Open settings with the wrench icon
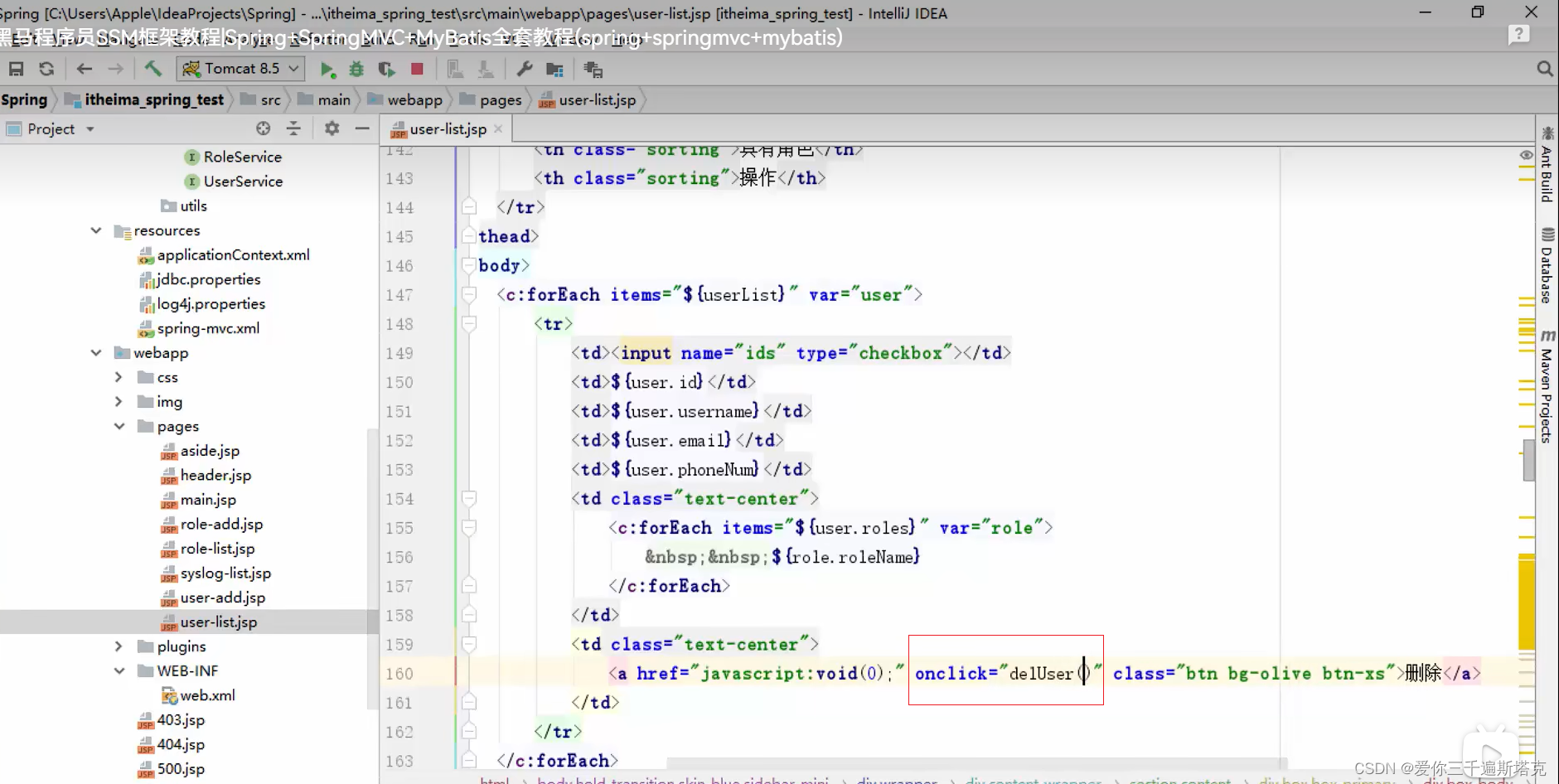Screen dimensions: 1559x784 tap(524, 69)
